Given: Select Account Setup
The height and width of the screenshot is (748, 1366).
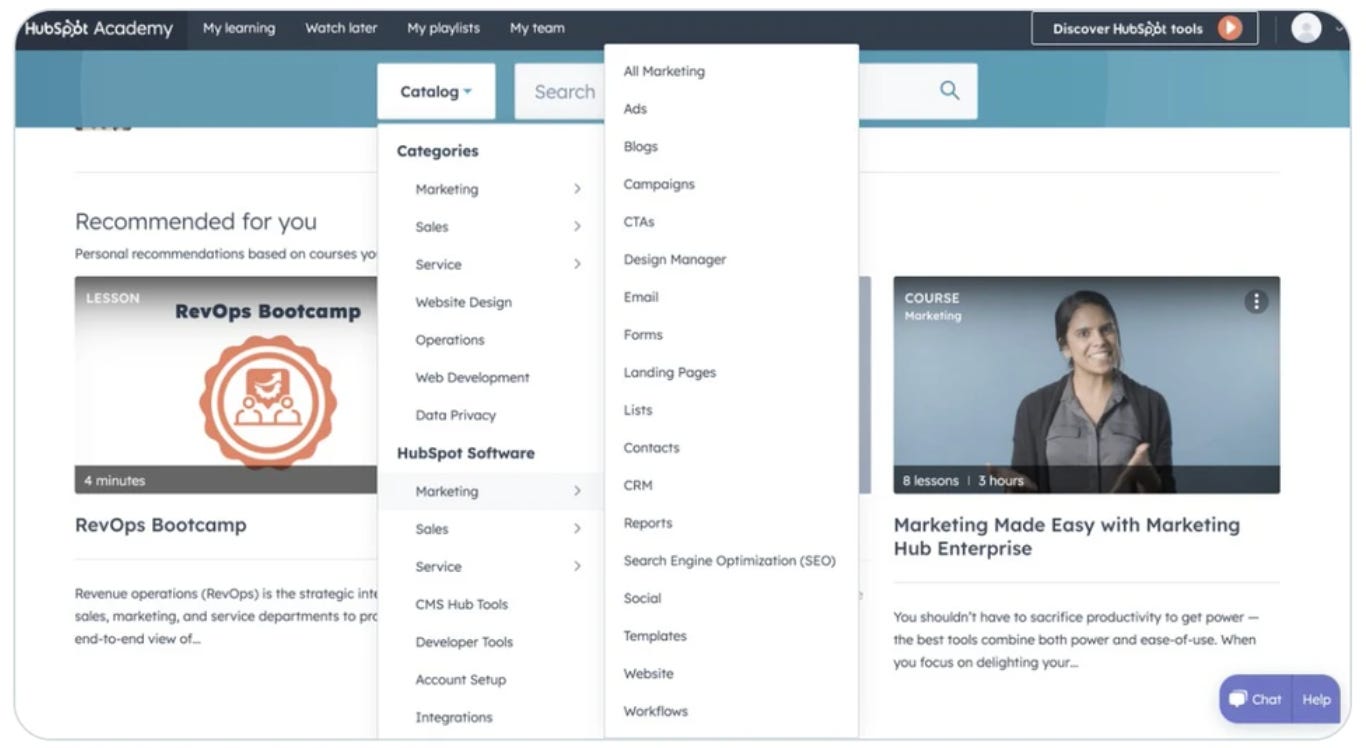Looking at the screenshot, I should click(460, 680).
